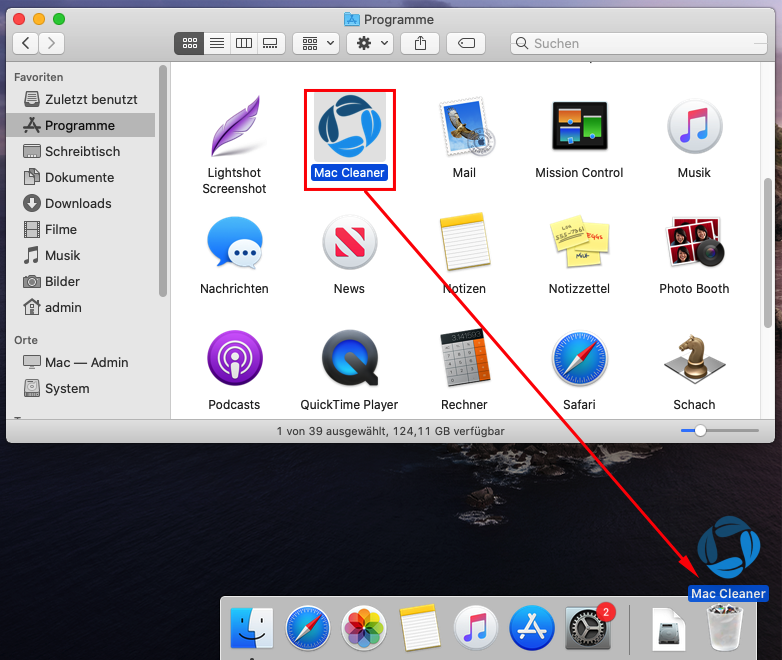Open Finder from the Dock
Screen dimensions: 782x660
tap(252, 628)
